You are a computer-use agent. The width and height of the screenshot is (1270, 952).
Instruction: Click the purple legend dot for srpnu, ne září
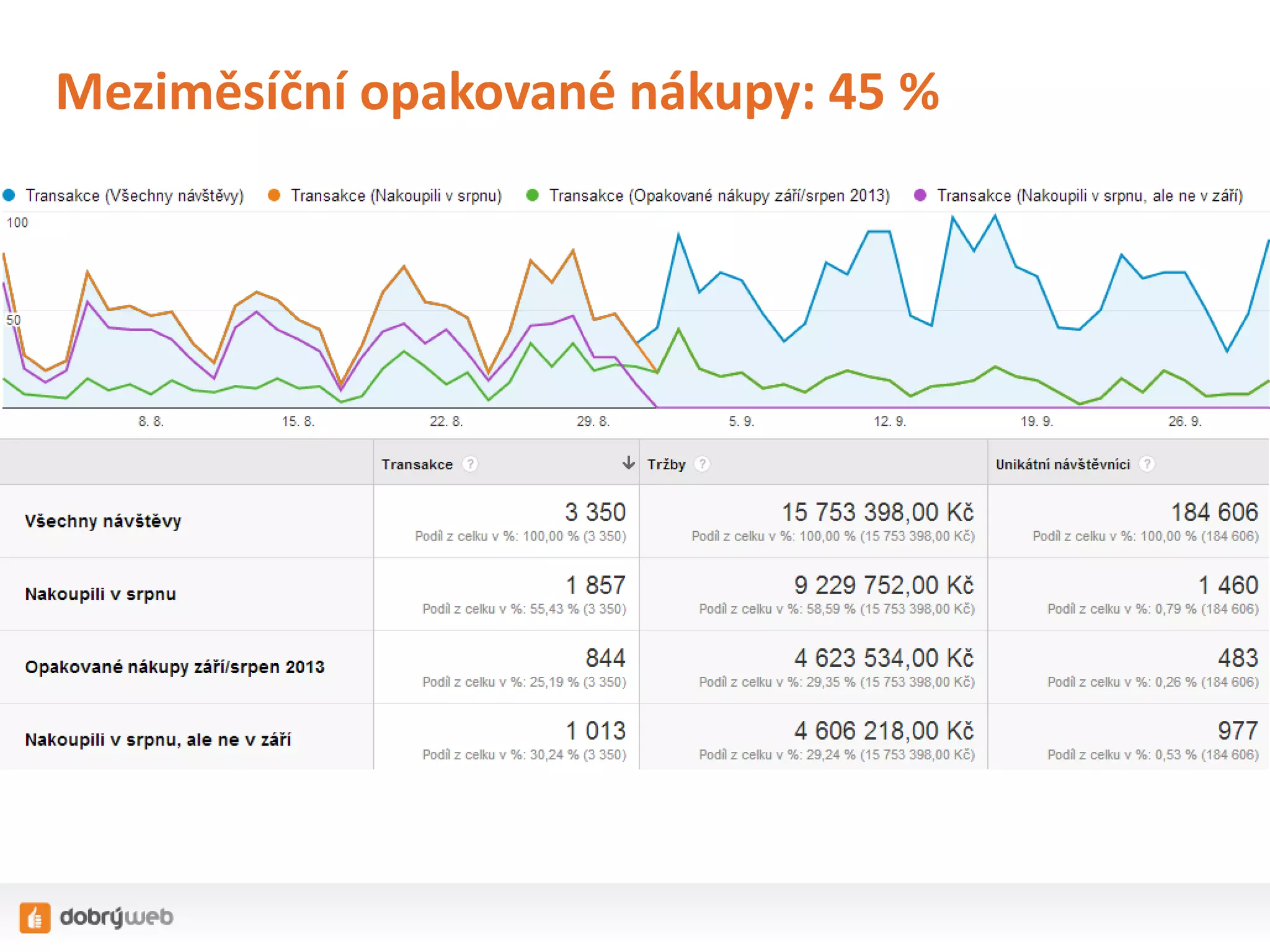(920, 195)
